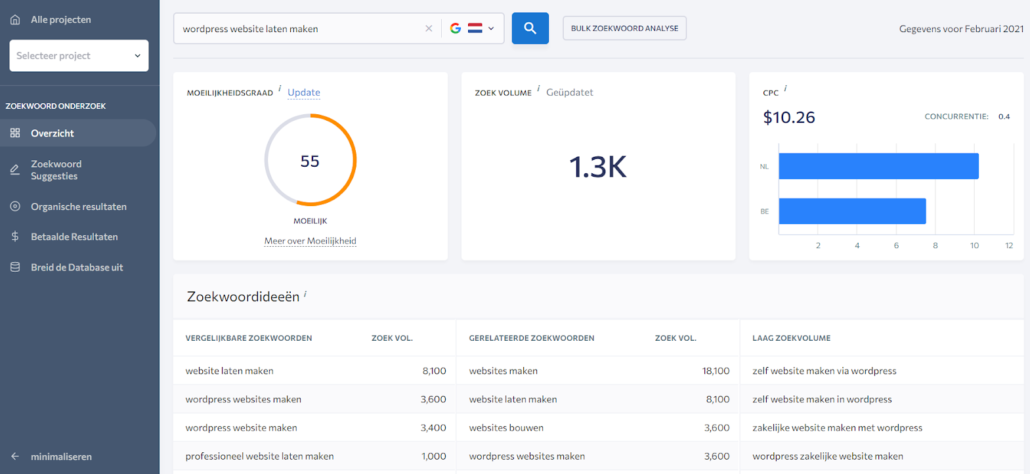1030x474 pixels.
Task: Collapse sidebar via minimaliseren label
Action: pyautogui.click(x=61, y=456)
